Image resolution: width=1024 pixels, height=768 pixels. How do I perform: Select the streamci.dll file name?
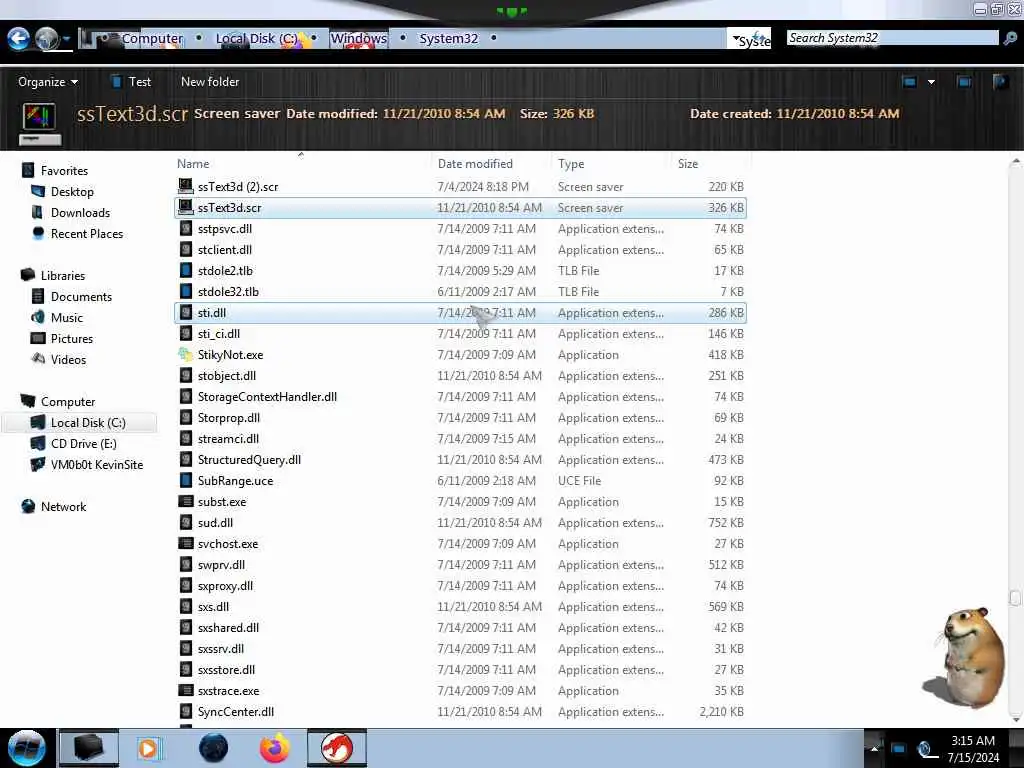tap(228, 438)
